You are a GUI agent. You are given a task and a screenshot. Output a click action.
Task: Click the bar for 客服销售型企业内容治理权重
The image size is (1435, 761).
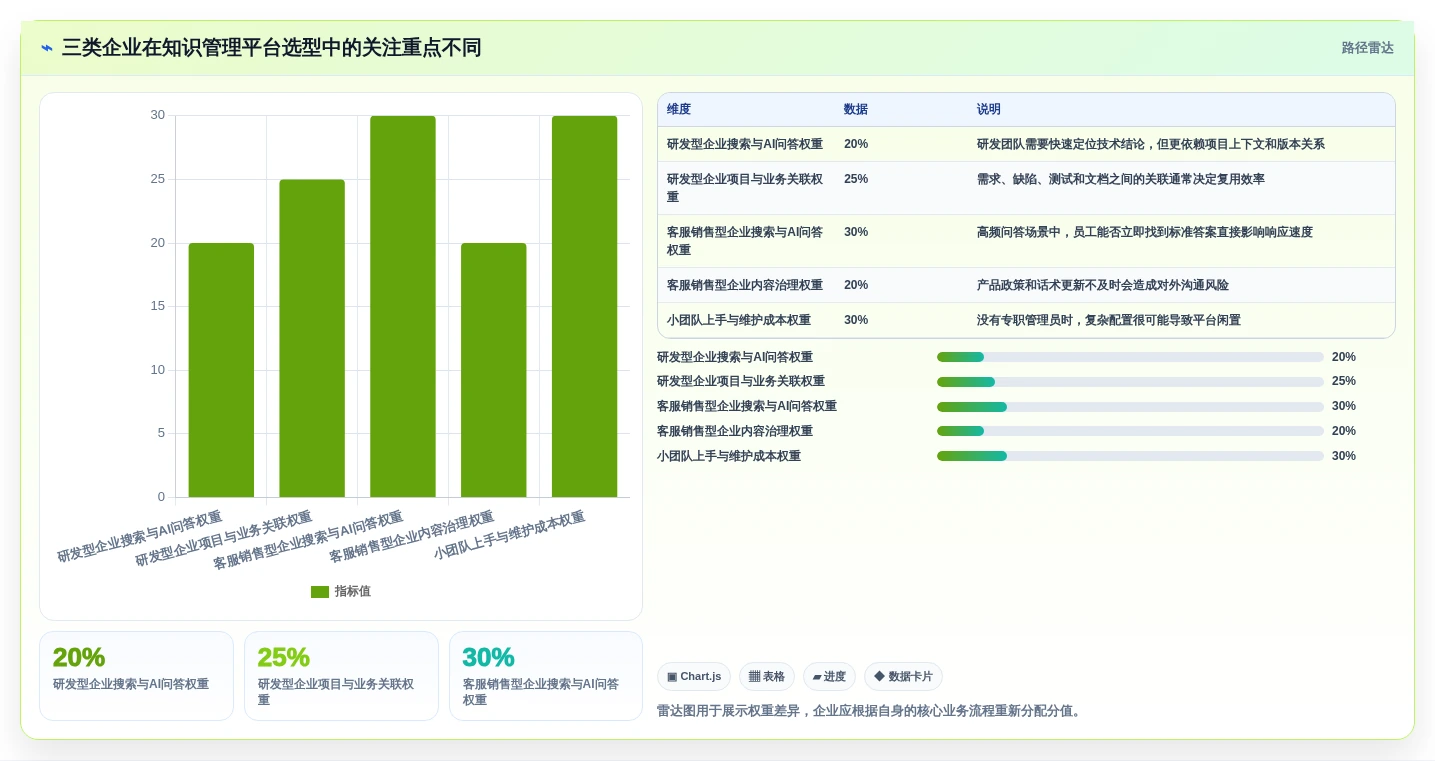point(493,370)
